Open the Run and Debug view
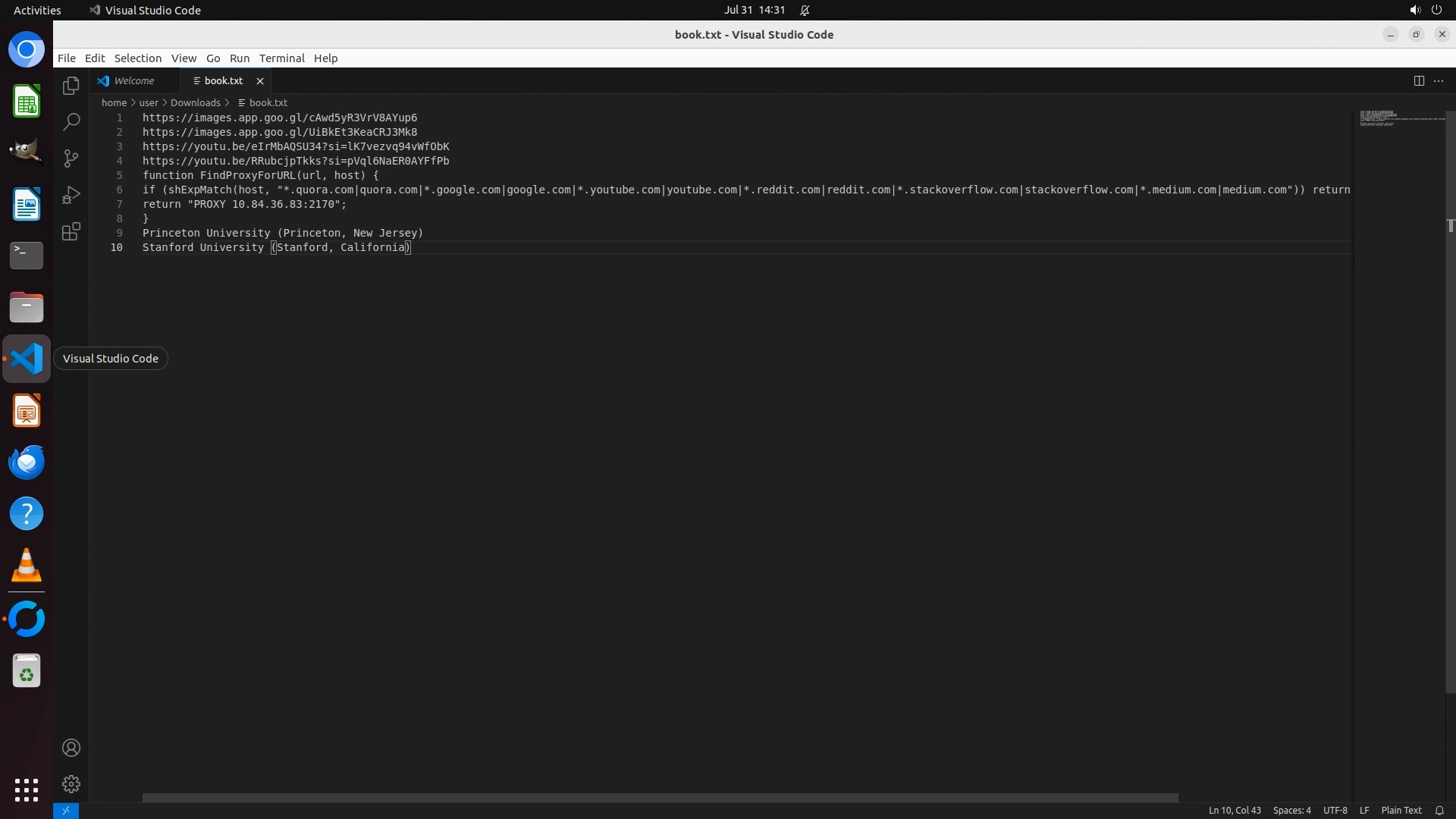The image size is (1456, 819). [71, 195]
